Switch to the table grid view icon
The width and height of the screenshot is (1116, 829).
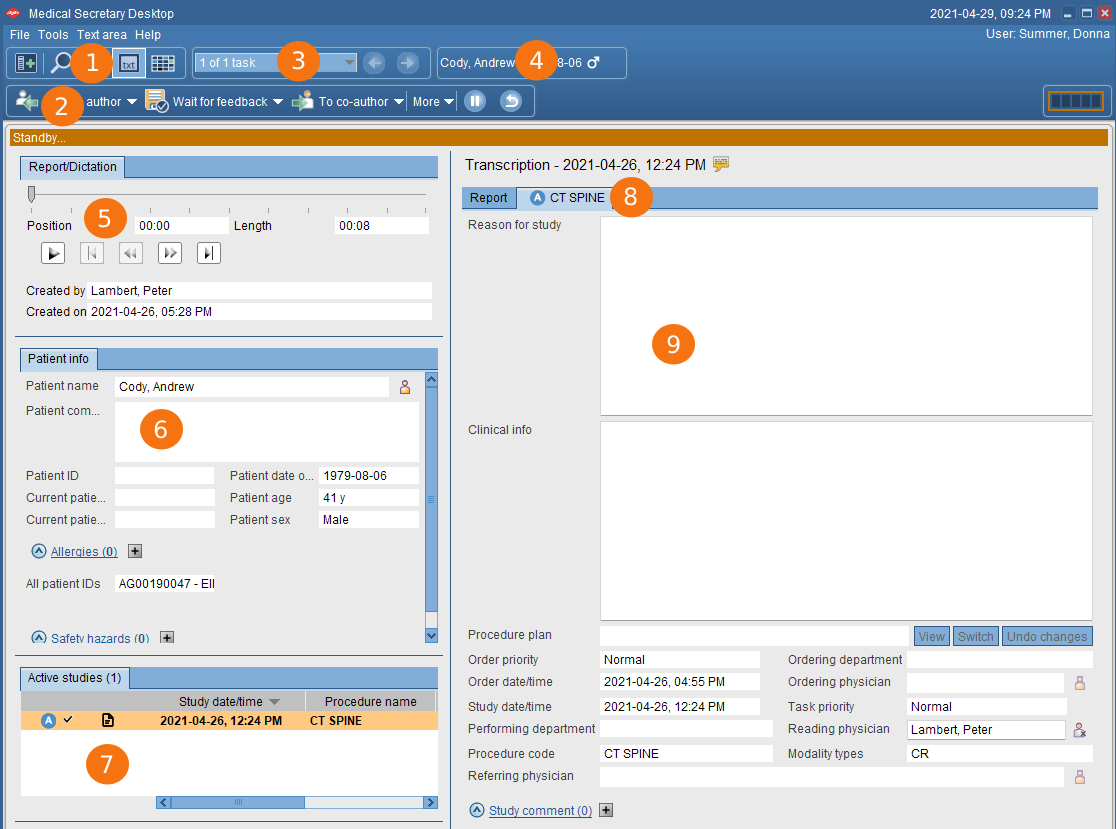[163, 64]
